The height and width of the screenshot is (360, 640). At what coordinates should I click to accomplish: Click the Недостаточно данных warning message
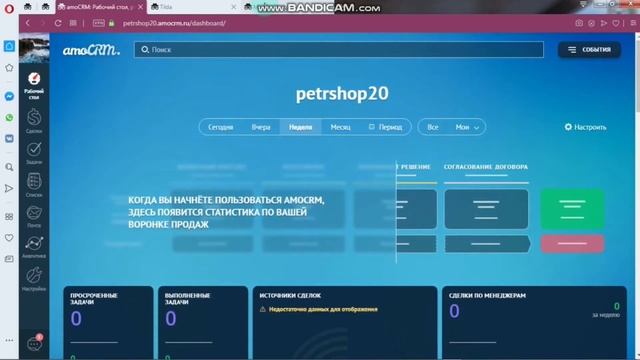[x=318, y=309]
